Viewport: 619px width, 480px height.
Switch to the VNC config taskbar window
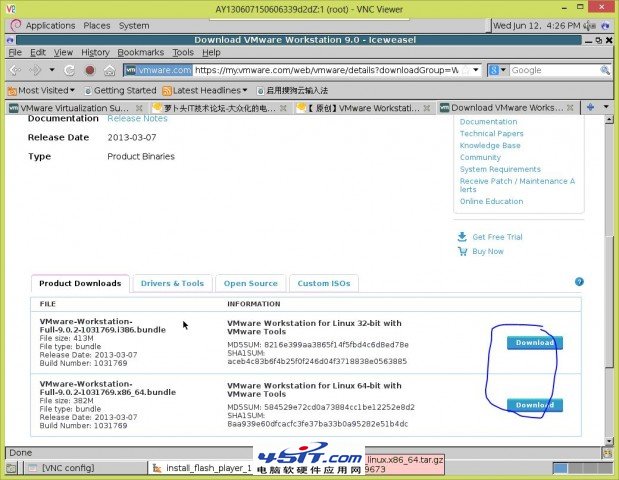[85, 468]
